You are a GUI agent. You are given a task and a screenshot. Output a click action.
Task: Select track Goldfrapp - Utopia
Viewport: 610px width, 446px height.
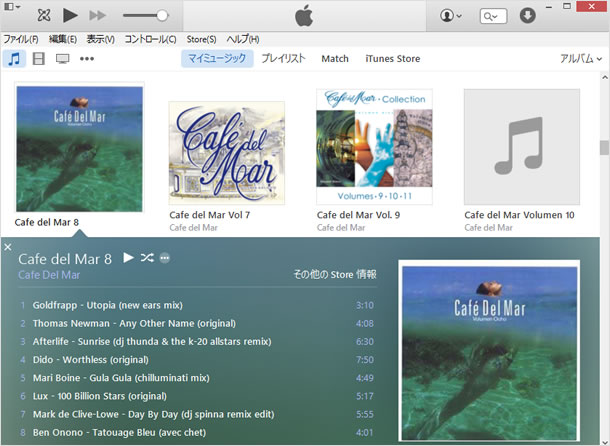pyautogui.click(x=197, y=305)
